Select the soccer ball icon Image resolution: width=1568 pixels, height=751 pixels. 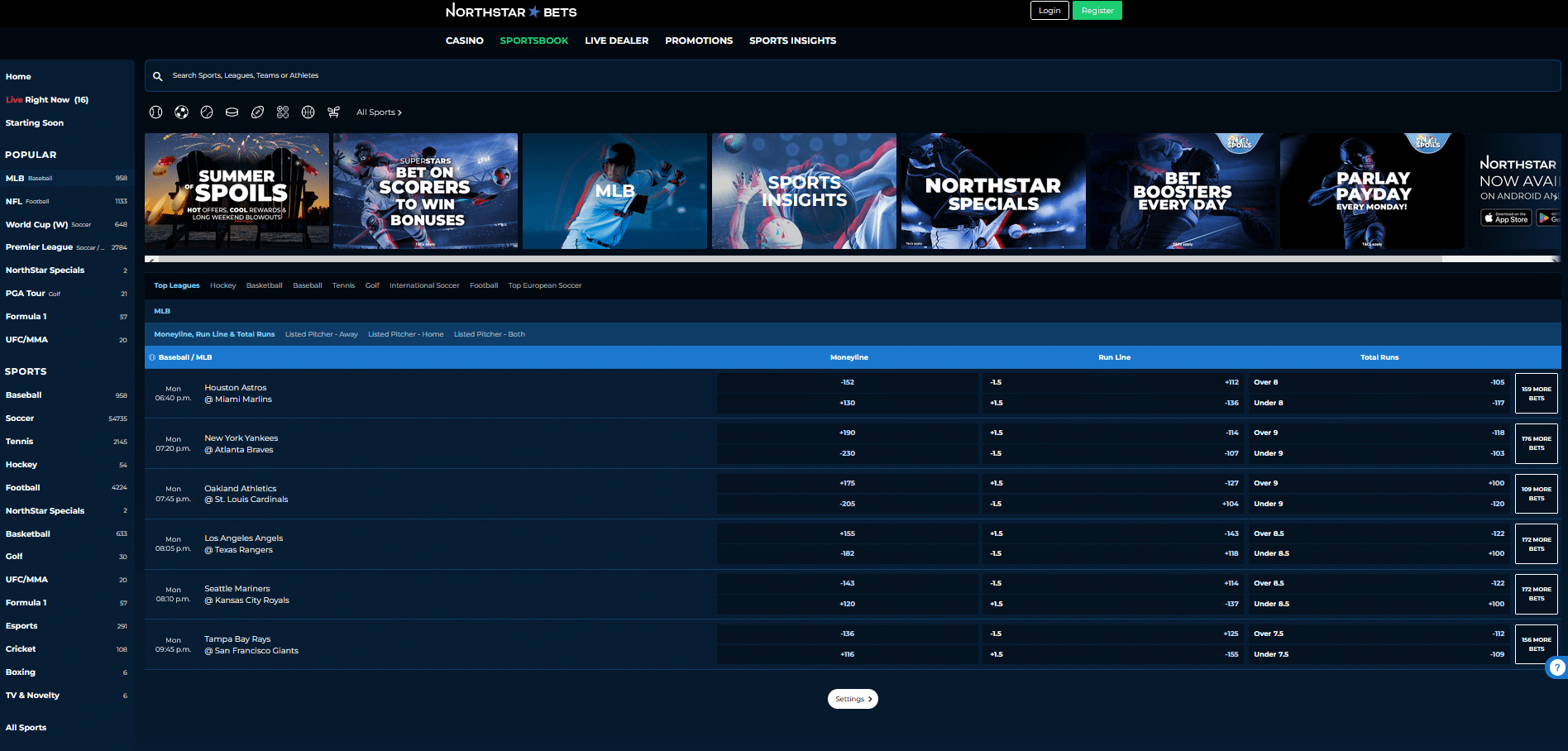(x=181, y=112)
